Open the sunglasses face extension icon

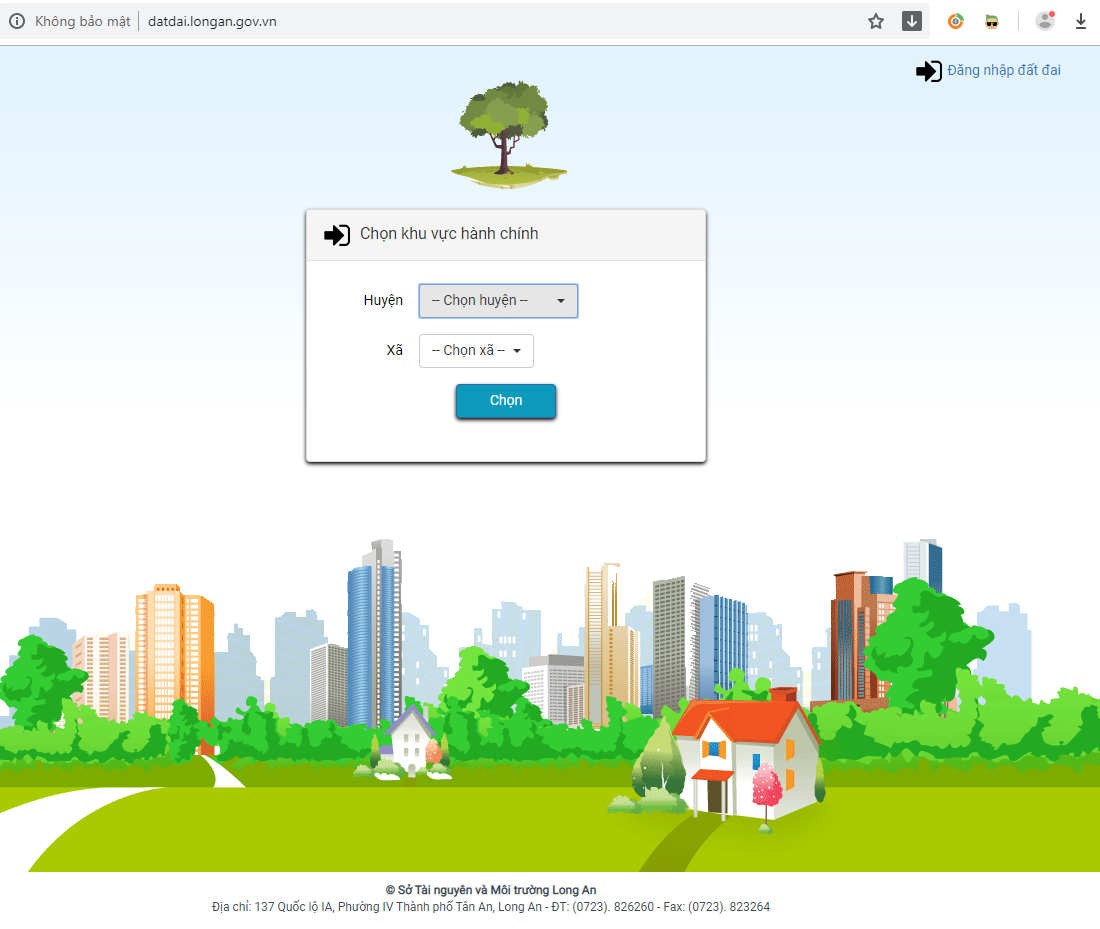point(991,21)
